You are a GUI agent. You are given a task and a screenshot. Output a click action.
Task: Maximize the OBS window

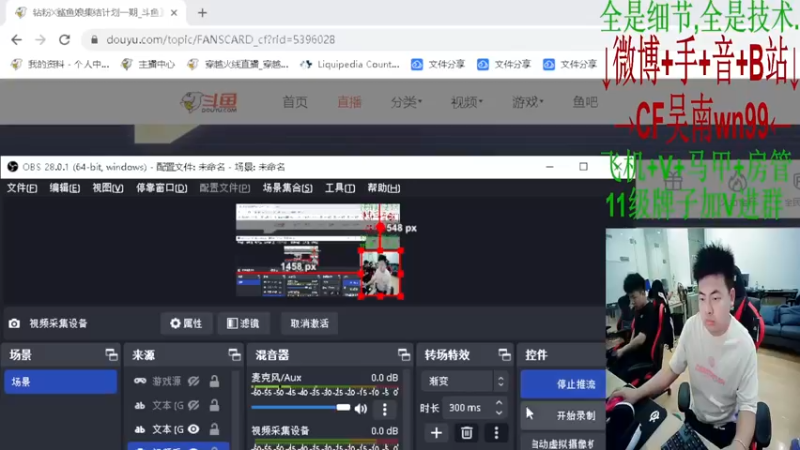[583, 167]
